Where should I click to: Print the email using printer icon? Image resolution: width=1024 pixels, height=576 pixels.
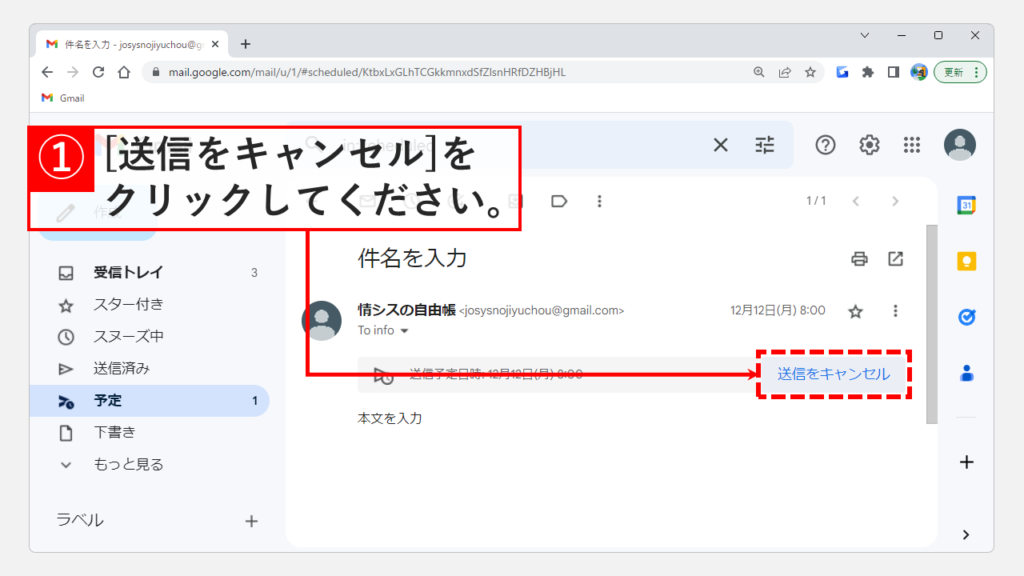(x=859, y=259)
